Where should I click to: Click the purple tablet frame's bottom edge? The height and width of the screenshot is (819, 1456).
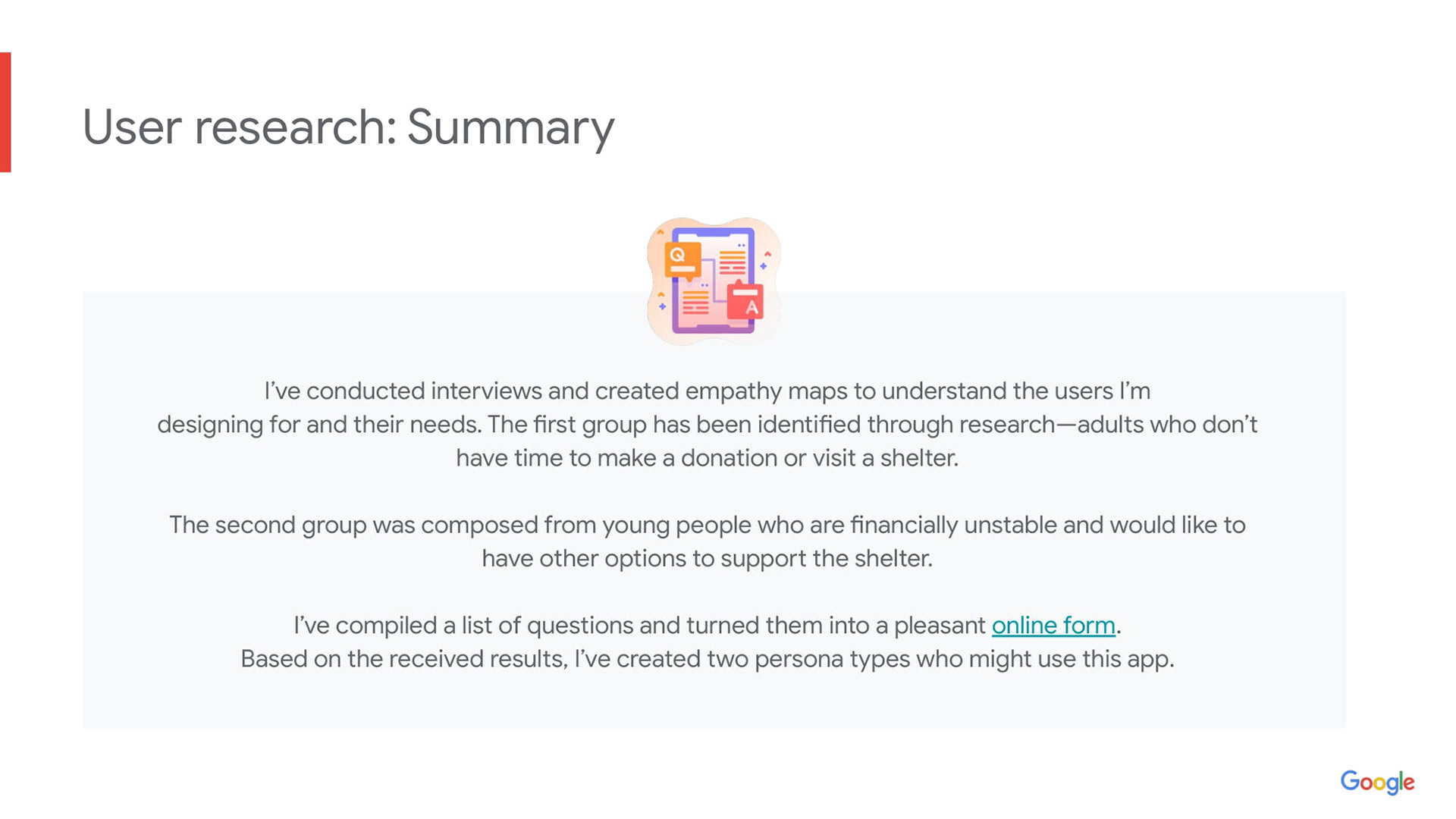tap(713, 330)
